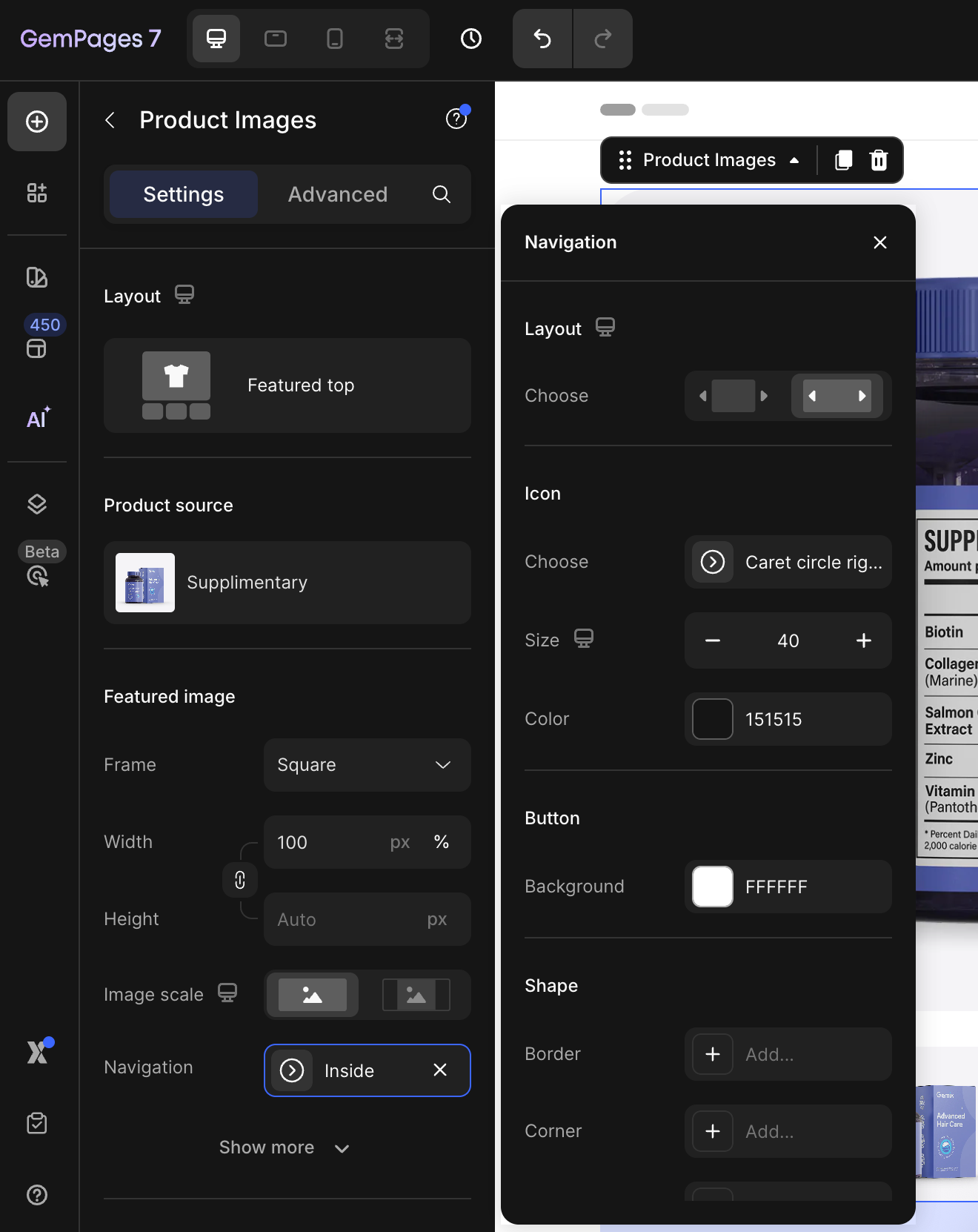Select the Settings tab

tap(184, 194)
